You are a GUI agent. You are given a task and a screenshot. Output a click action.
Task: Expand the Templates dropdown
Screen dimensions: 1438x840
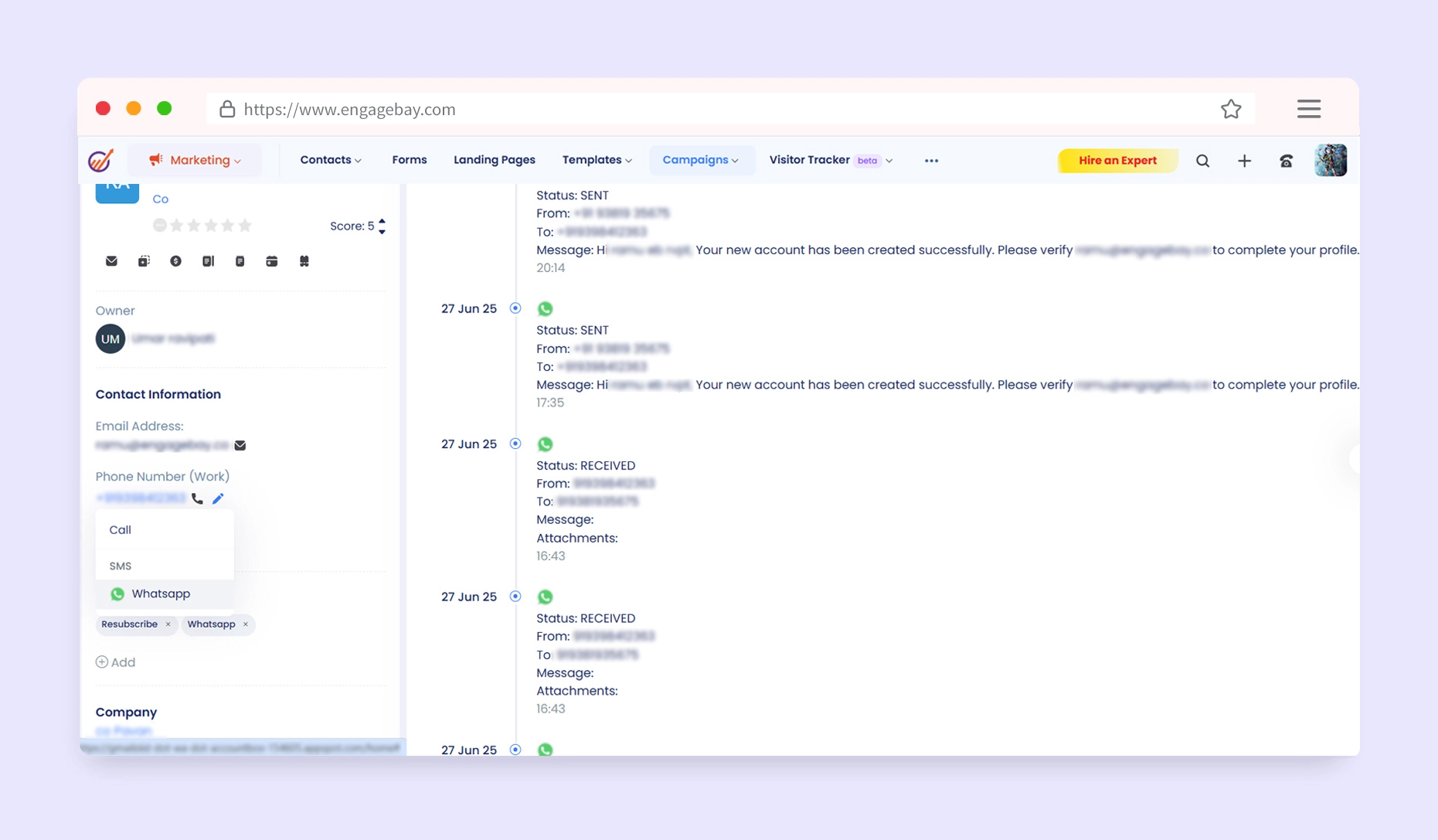pyautogui.click(x=597, y=160)
